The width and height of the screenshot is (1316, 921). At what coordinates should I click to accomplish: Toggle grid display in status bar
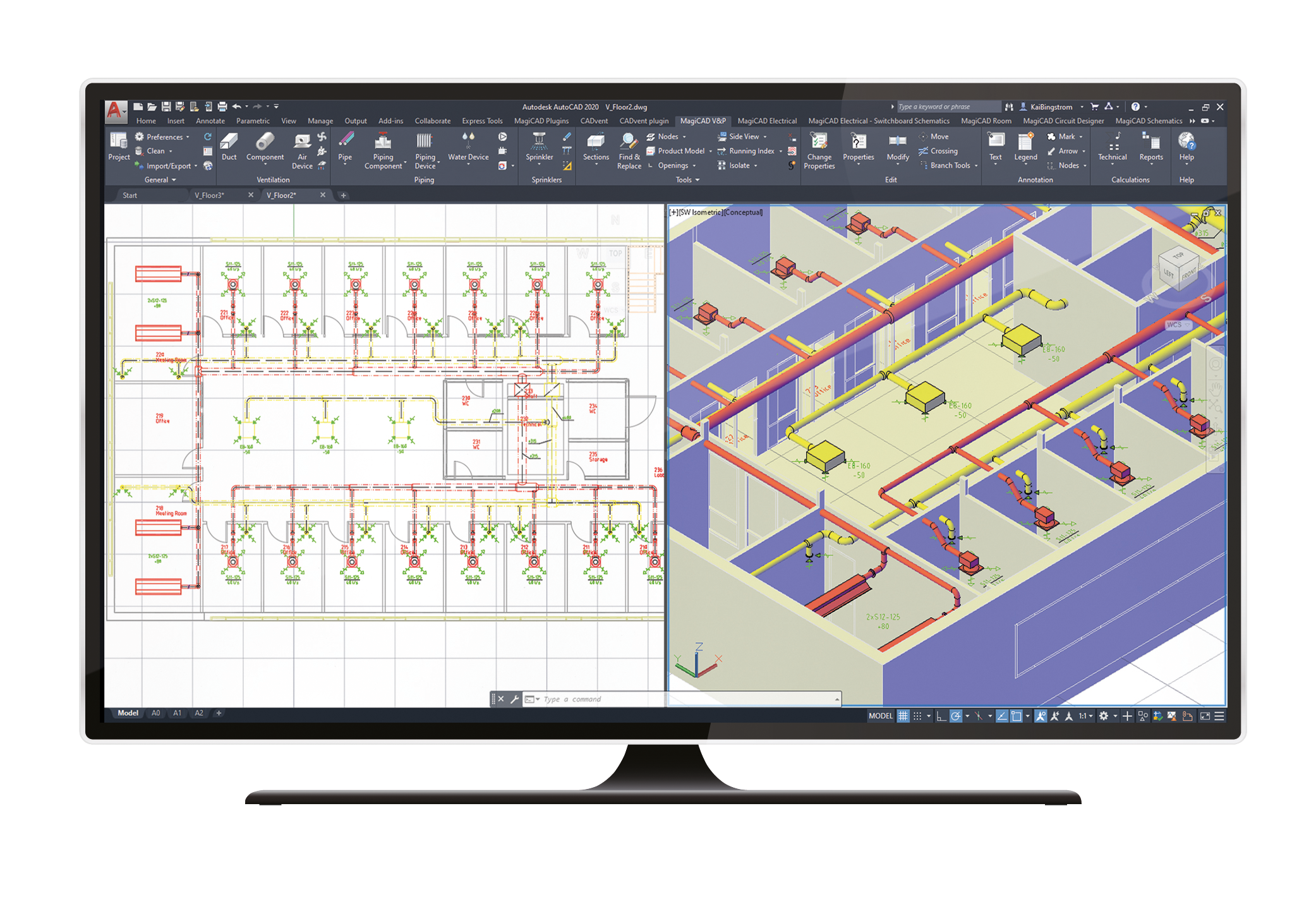(903, 716)
